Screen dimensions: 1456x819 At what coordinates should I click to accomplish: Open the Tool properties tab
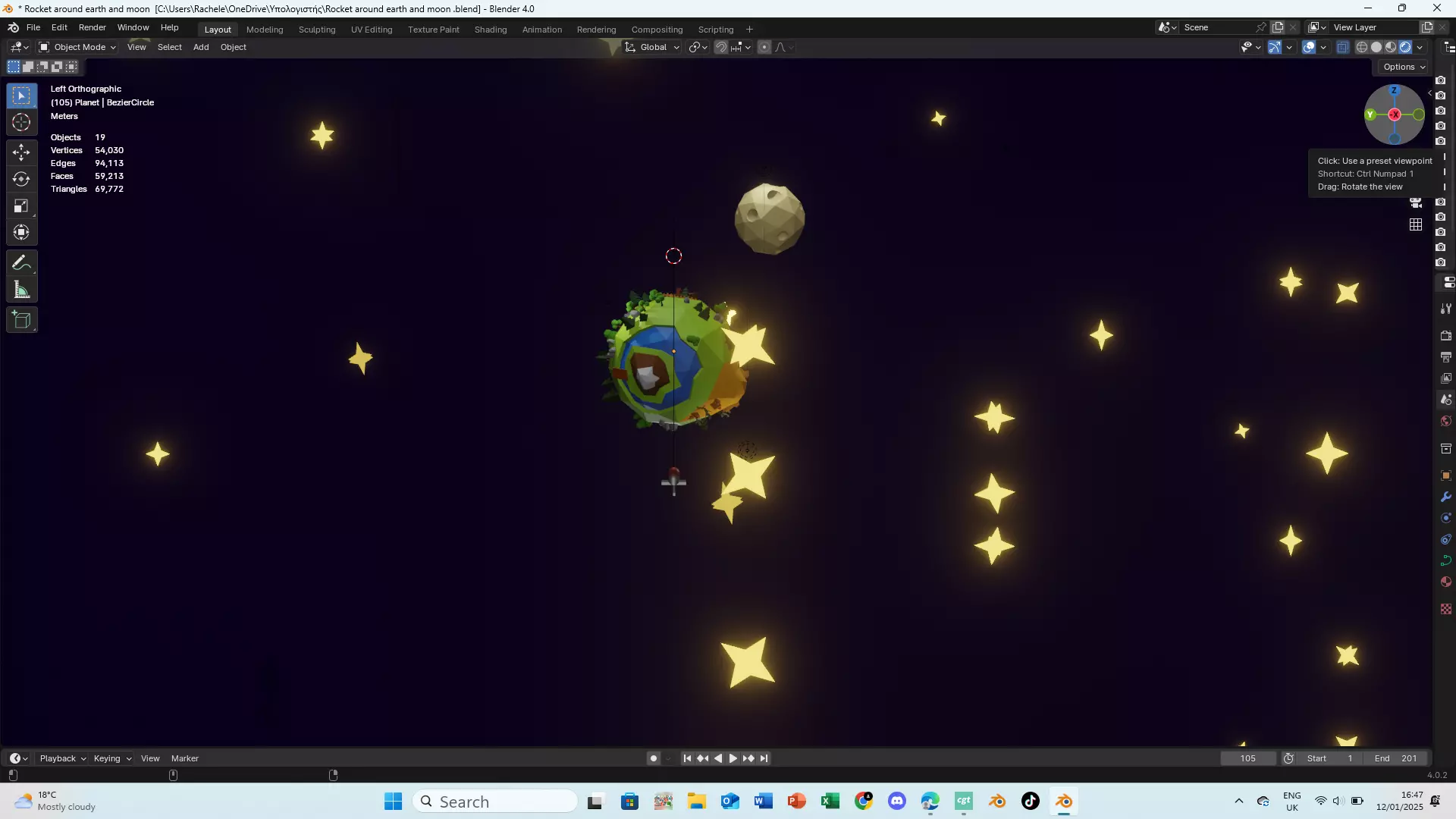click(x=1446, y=309)
